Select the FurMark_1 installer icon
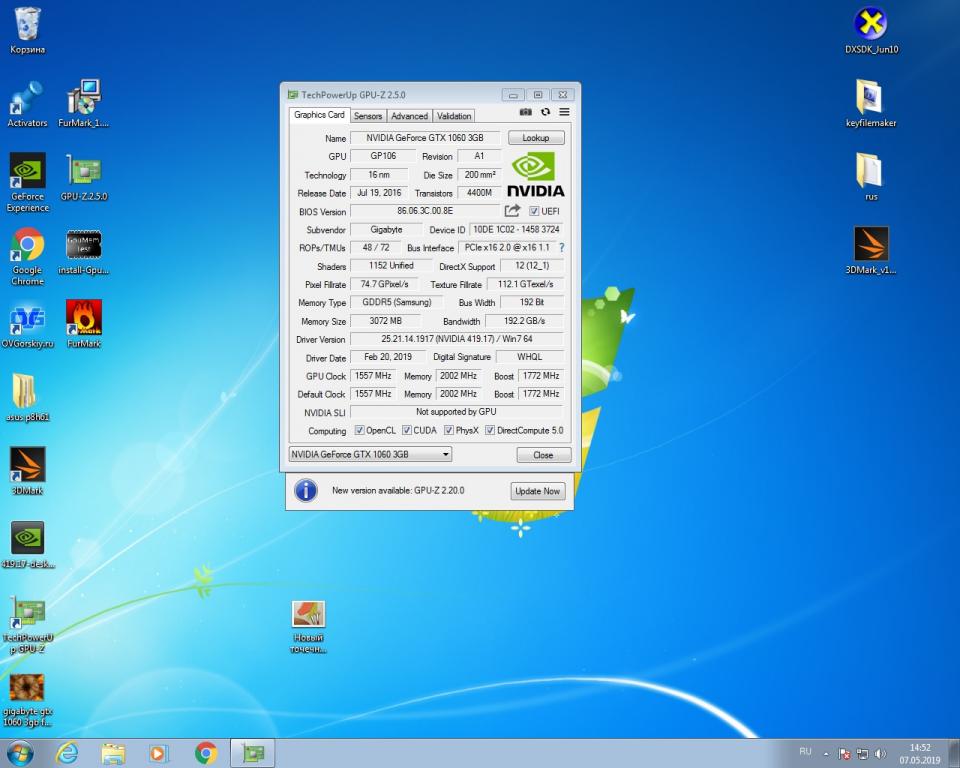 (x=84, y=104)
